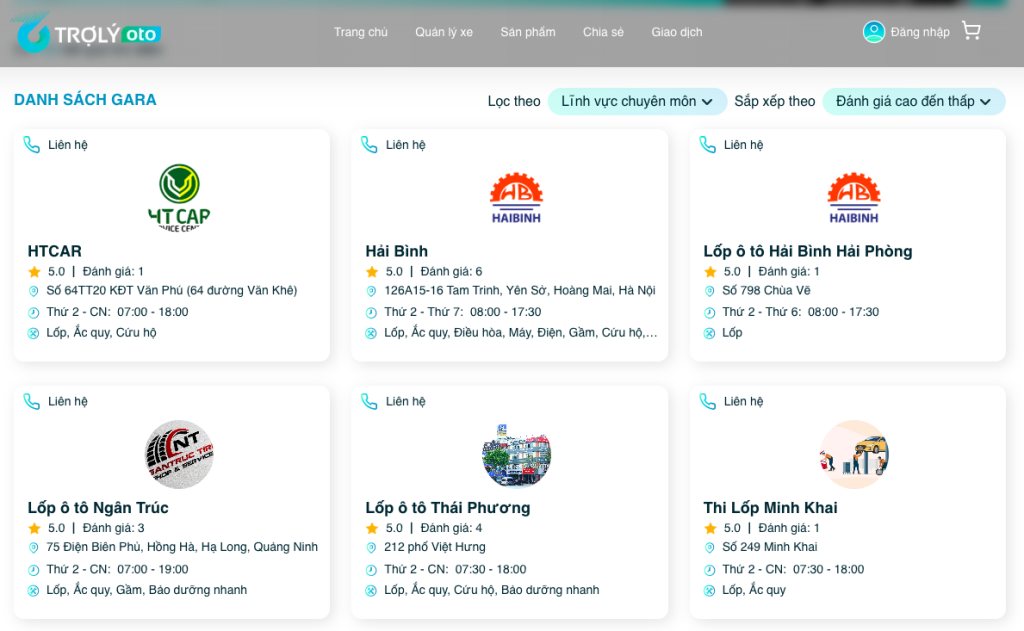The width and height of the screenshot is (1024, 631).
Task: Open the Đánh giá cao đến thấp sort dropdown
Action: 914,101
